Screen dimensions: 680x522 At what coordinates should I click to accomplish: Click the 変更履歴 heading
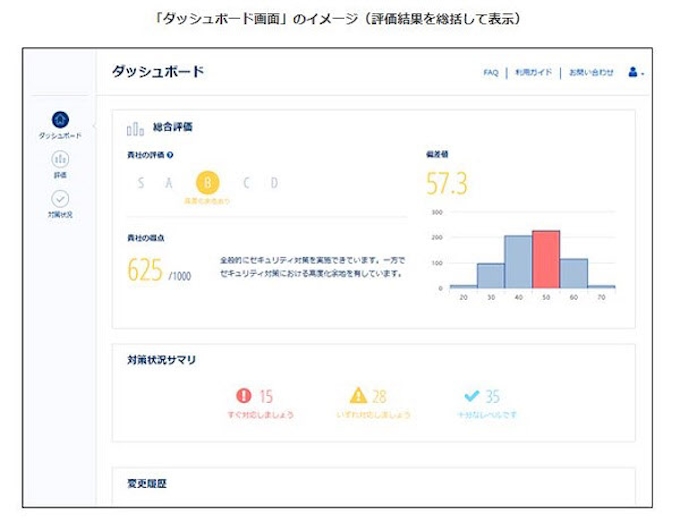click(147, 483)
